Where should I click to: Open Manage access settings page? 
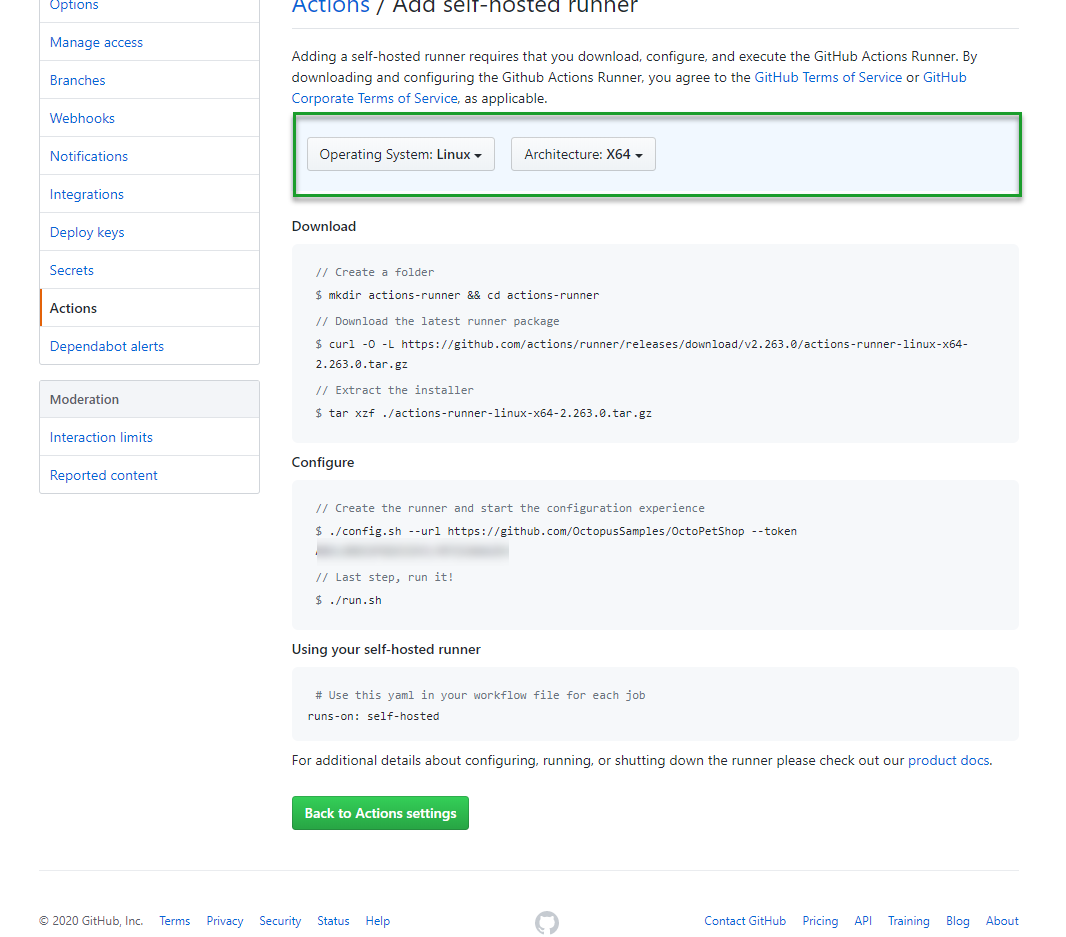(96, 42)
